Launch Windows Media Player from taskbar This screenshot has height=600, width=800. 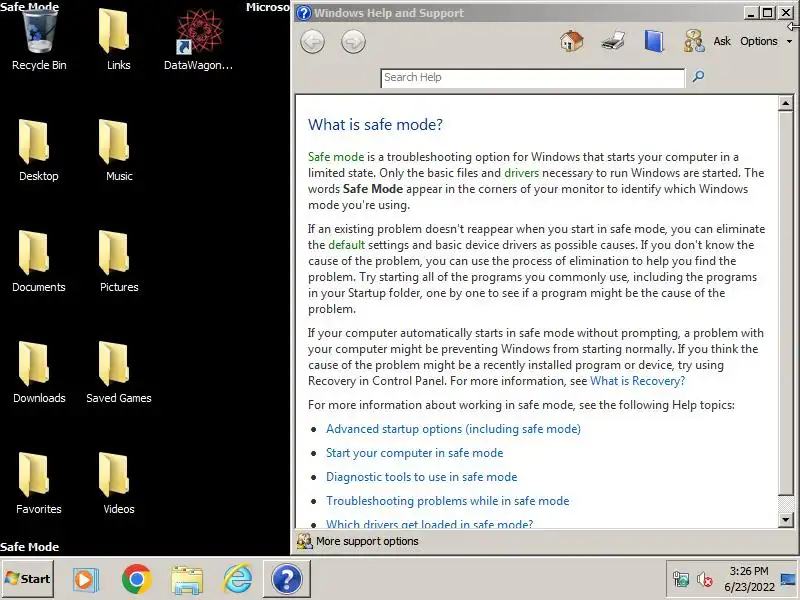pyautogui.click(x=86, y=580)
